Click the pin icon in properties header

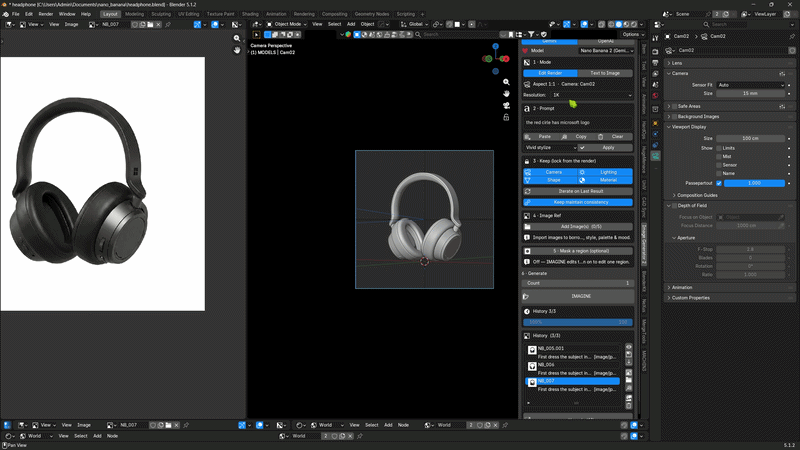[x=792, y=36]
